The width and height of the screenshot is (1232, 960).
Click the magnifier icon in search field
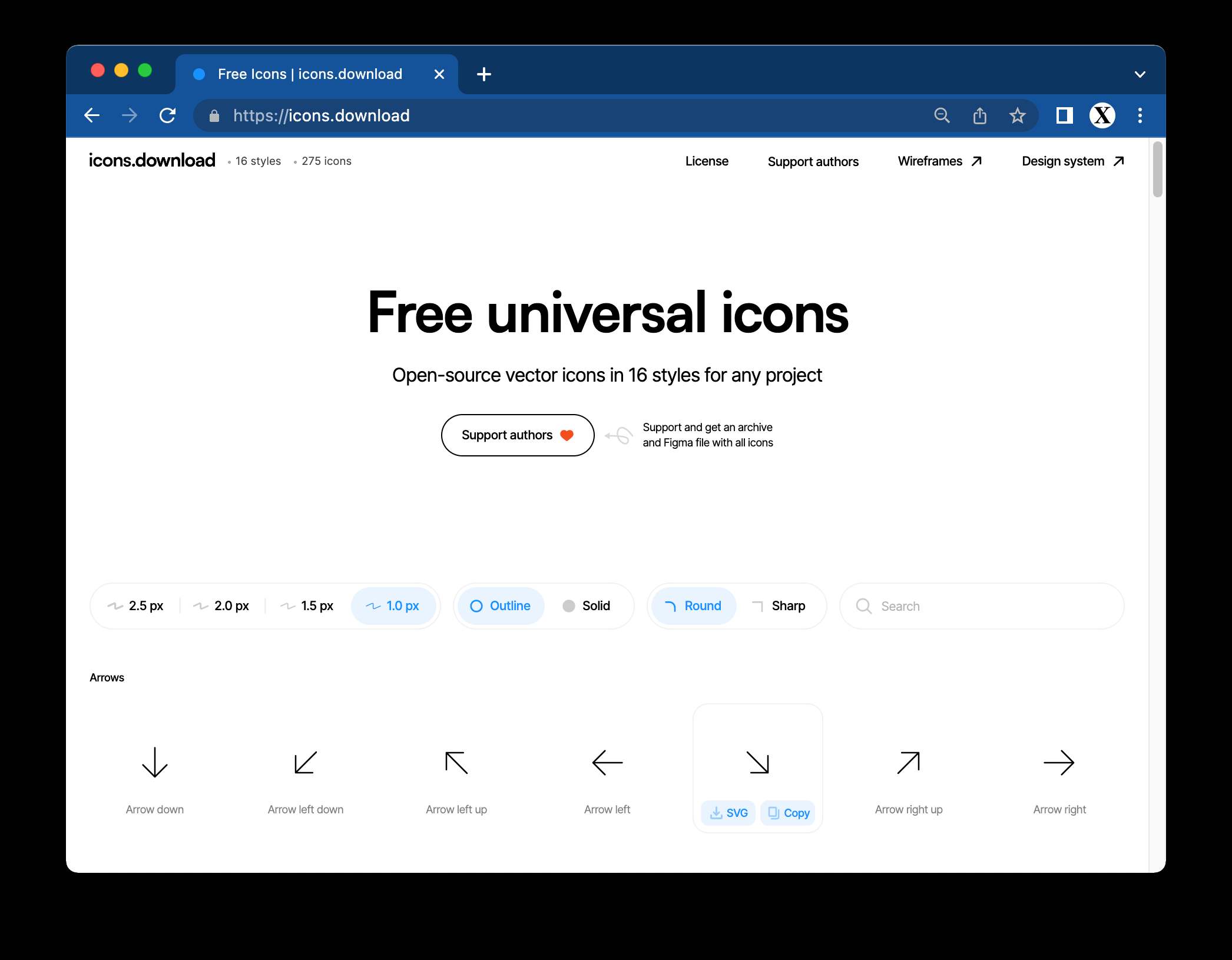(x=864, y=606)
